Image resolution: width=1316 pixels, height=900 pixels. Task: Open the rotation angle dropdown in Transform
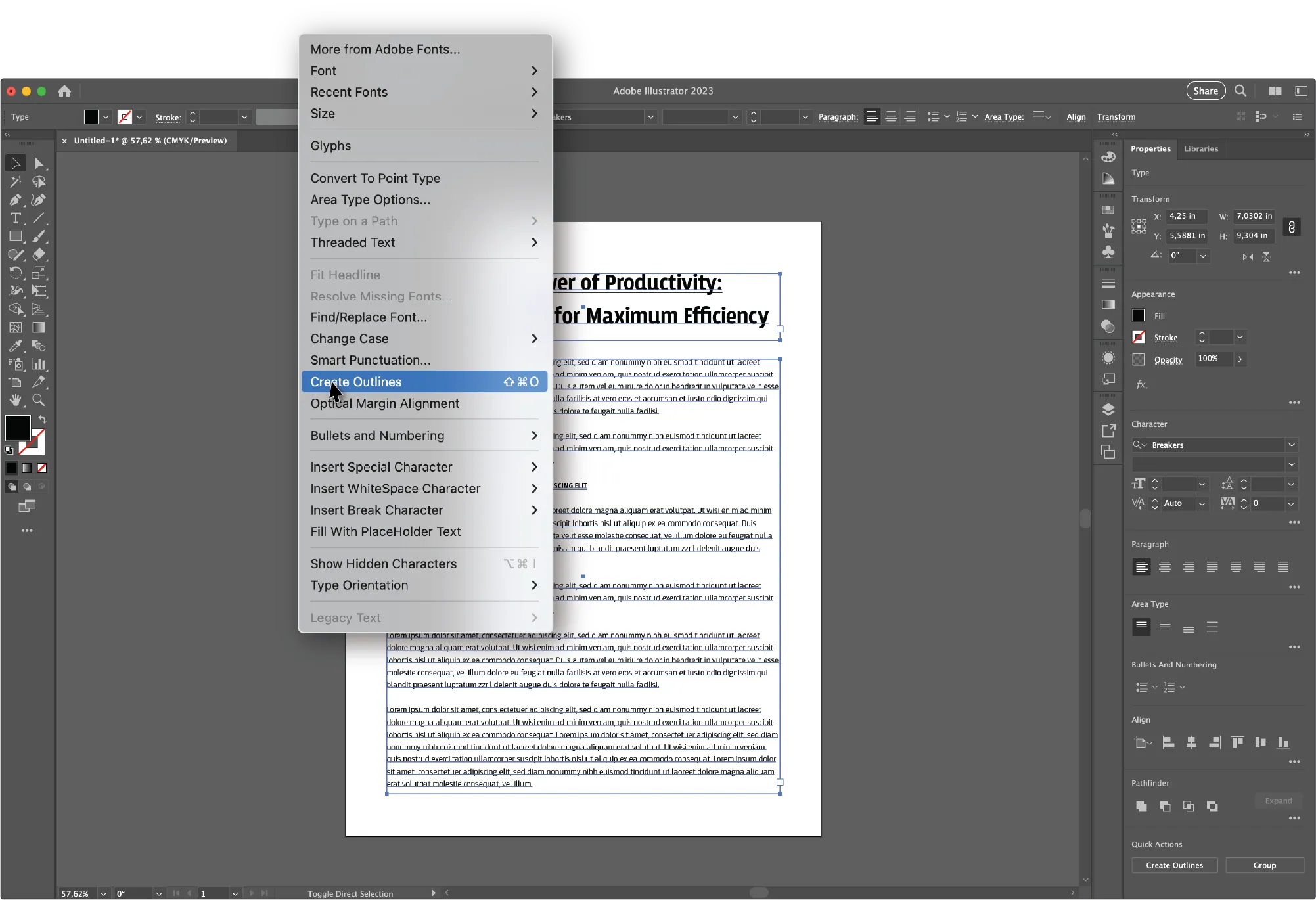click(x=1203, y=256)
